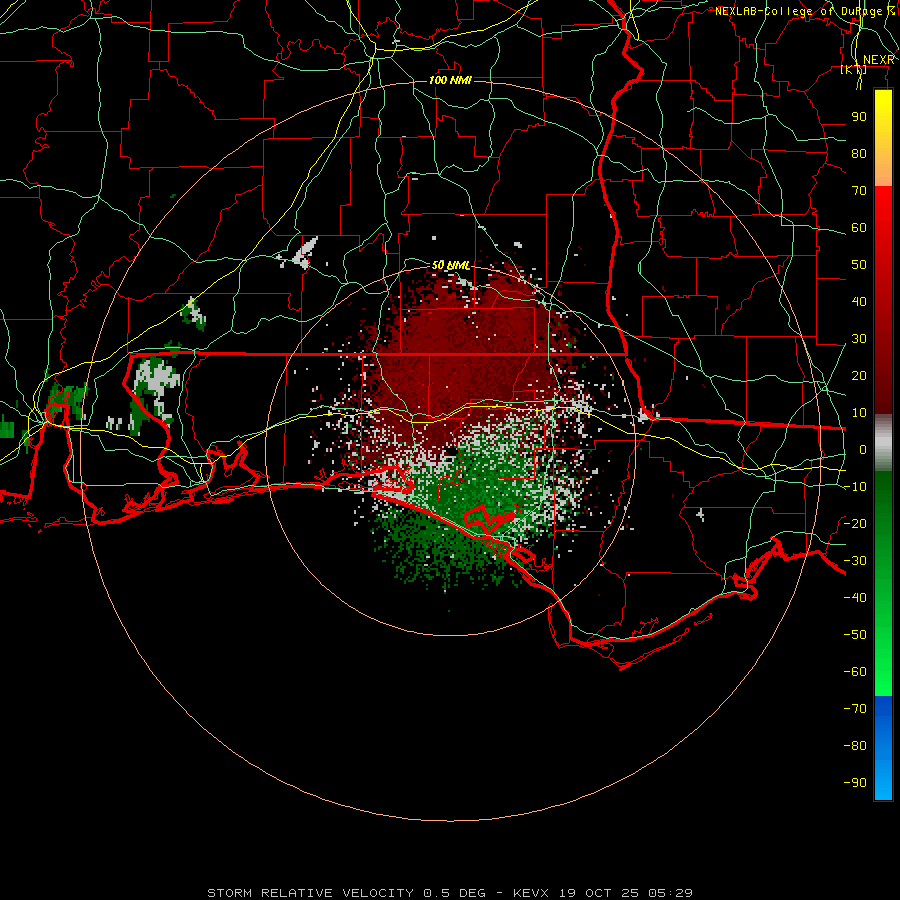This screenshot has height=900, width=900.
Task: Click the blue bottom segment of the color bar
Action: tap(883, 748)
